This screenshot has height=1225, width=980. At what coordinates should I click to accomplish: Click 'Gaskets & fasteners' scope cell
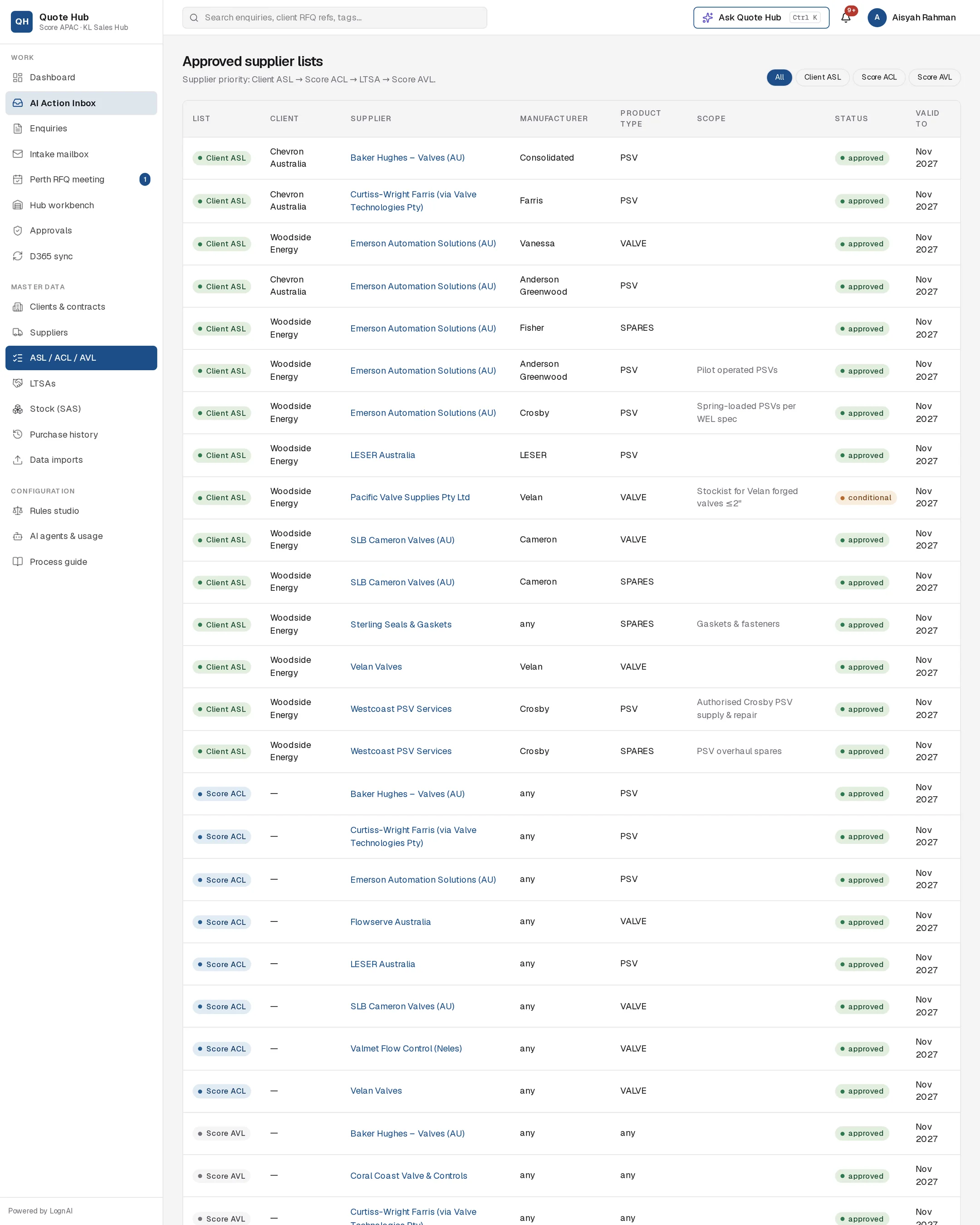point(738,624)
